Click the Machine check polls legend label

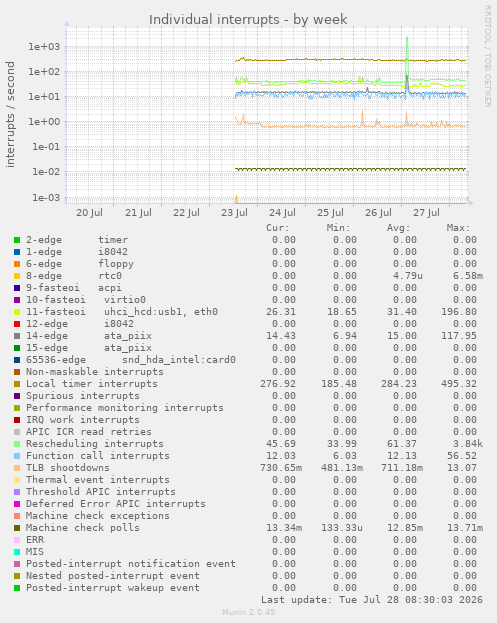pyautogui.click(x=83, y=528)
